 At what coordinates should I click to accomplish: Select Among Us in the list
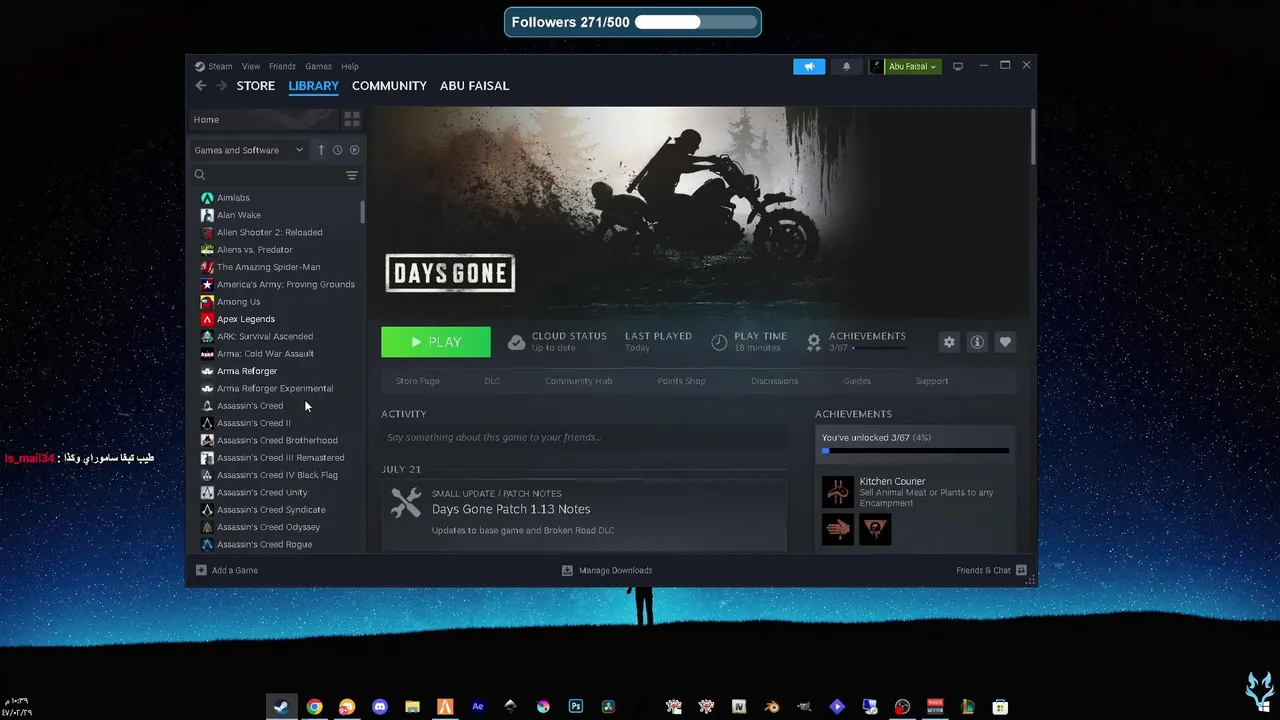(x=238, y=302)
